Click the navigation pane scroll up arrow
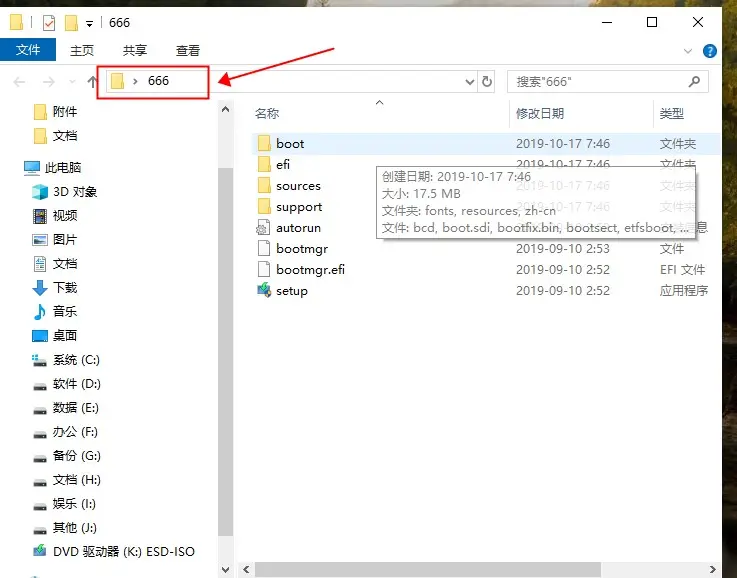Viewport: 737px width, 578px height. coord(226,109)
